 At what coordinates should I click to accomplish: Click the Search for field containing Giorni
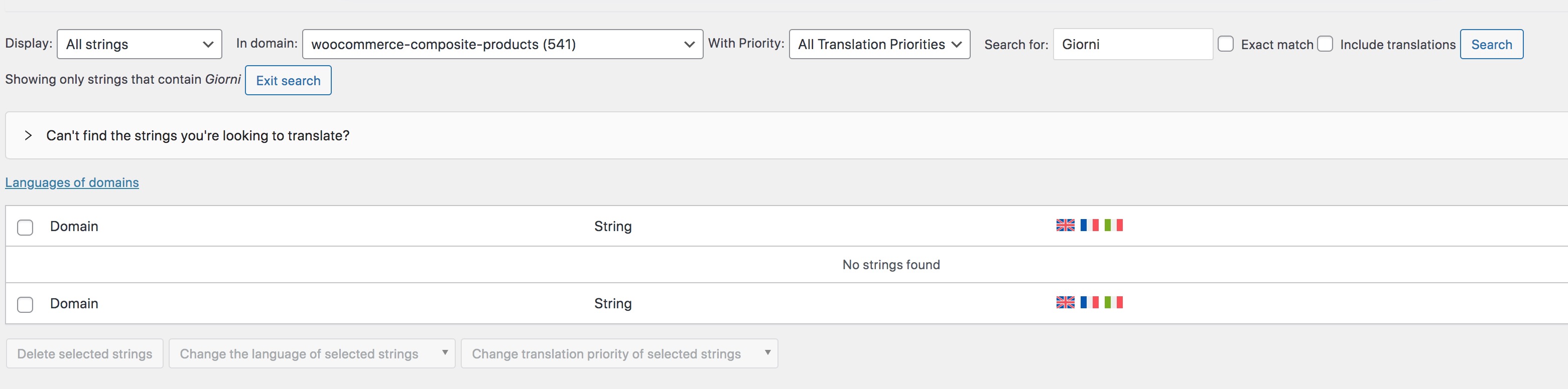click(x=1133, y=45)
